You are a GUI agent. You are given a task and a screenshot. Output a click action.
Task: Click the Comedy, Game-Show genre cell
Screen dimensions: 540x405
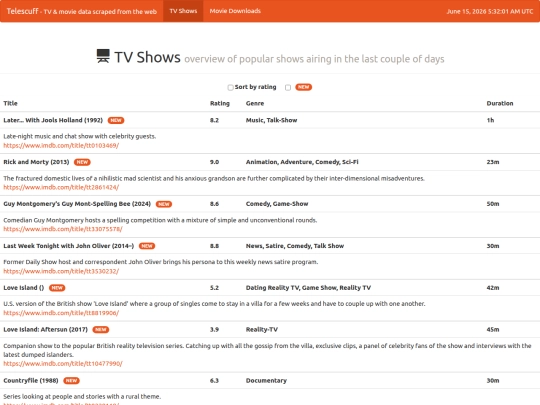click(277, 204)
